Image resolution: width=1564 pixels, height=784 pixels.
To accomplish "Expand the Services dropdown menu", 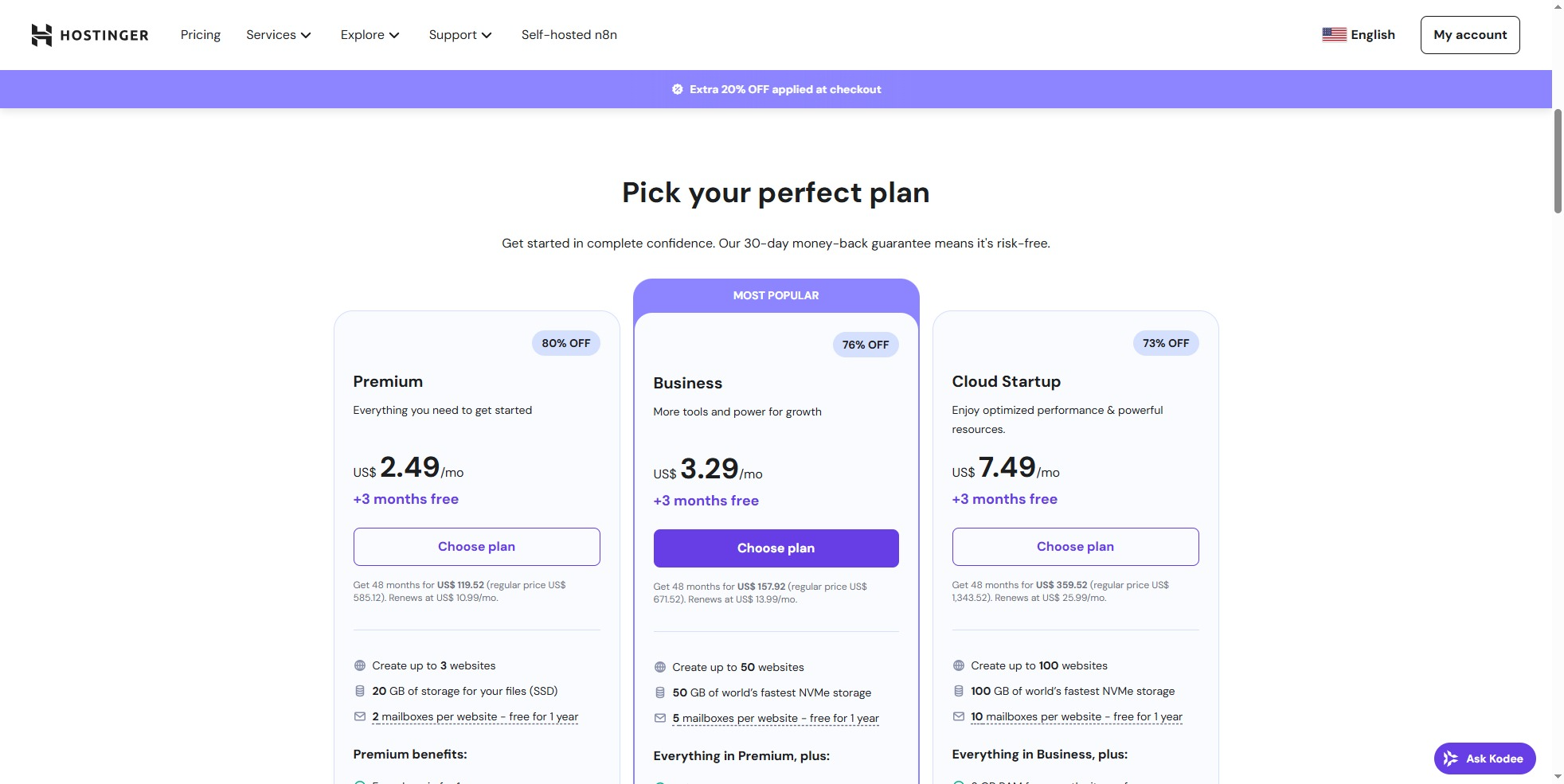I will pos(278,35).
